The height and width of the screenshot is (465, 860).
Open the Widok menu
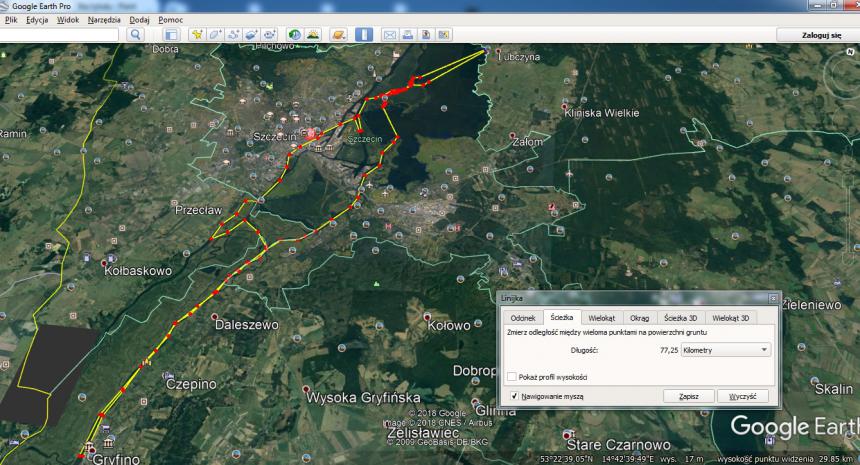68,20
